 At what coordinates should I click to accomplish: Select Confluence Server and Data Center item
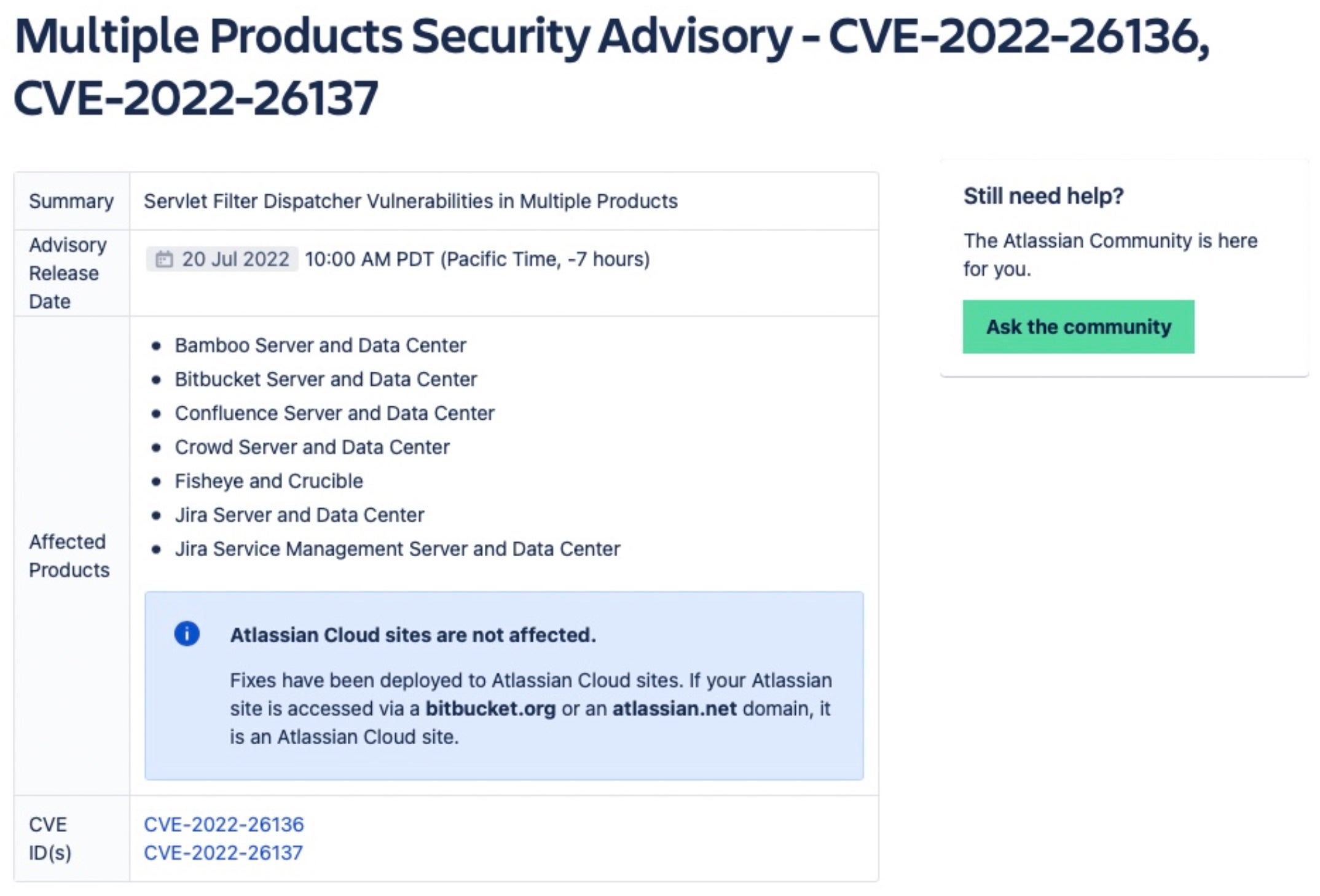(x=334, y=413)
